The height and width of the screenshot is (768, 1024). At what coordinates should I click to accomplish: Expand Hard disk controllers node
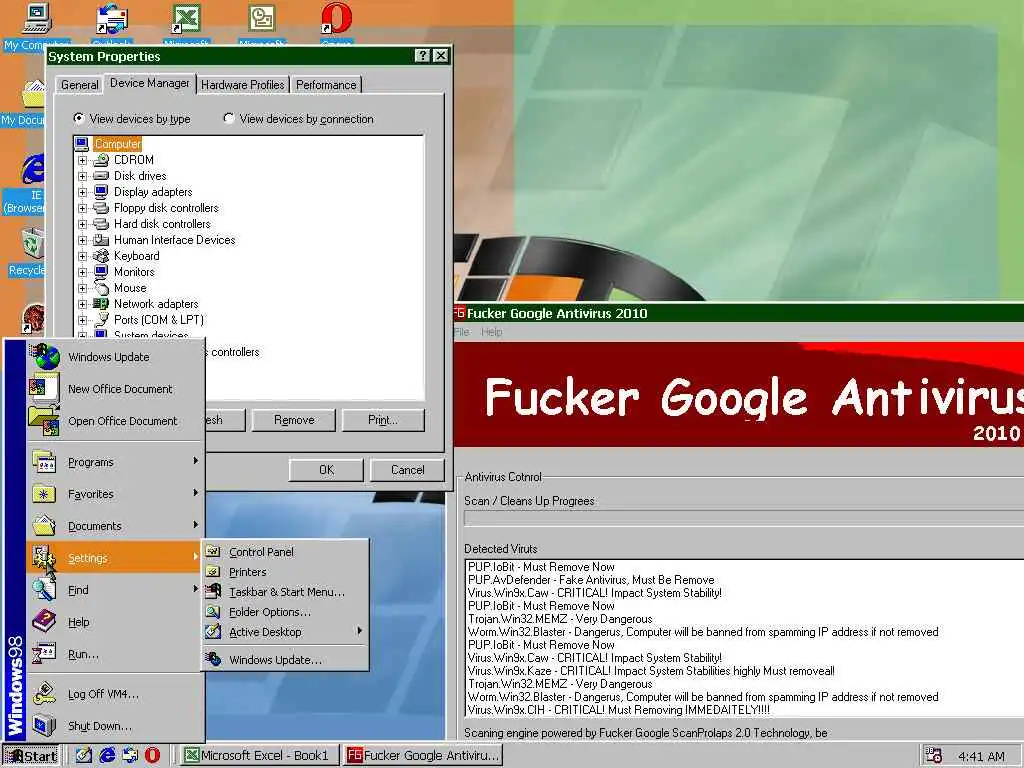[82, 224]
